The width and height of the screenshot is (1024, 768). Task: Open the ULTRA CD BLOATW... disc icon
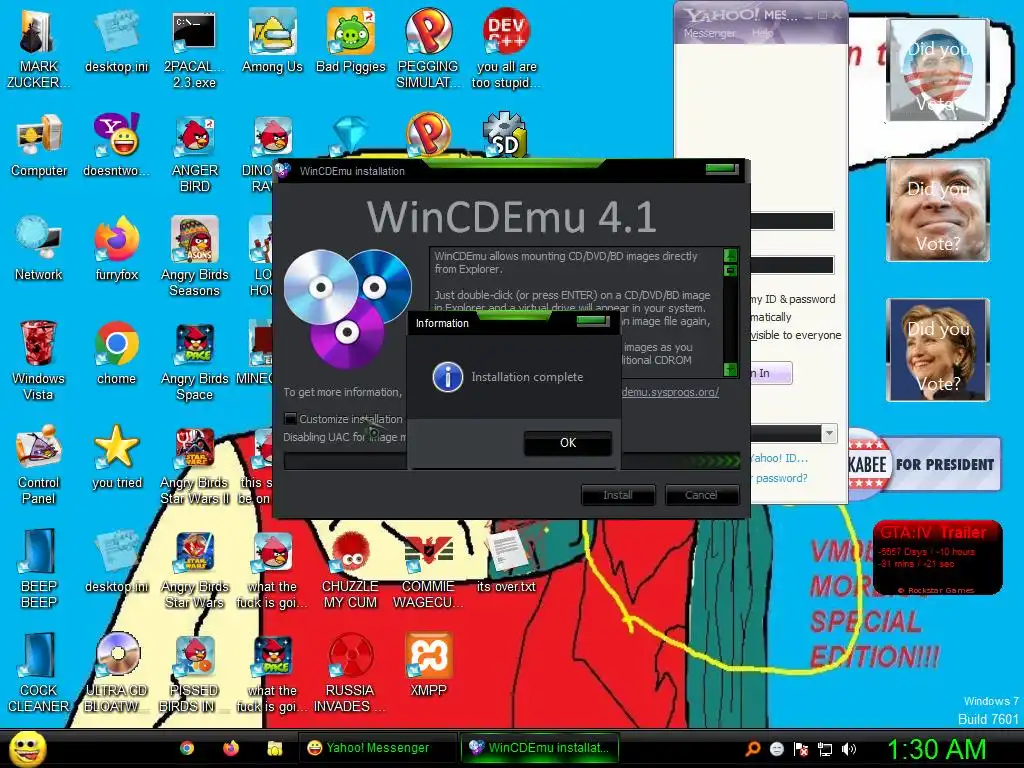click(x=116, y=672)
